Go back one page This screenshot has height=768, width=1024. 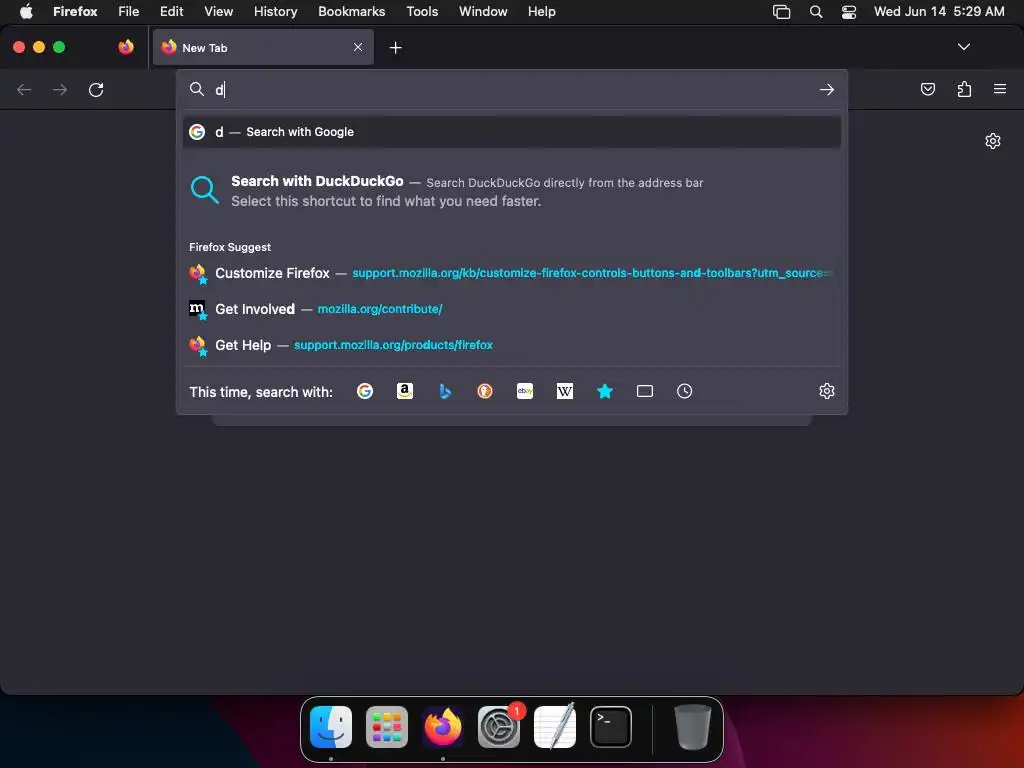tap(24, 89)
